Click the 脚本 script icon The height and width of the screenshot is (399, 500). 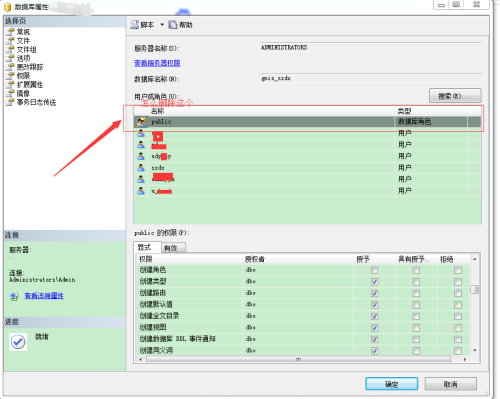(135, 25)
